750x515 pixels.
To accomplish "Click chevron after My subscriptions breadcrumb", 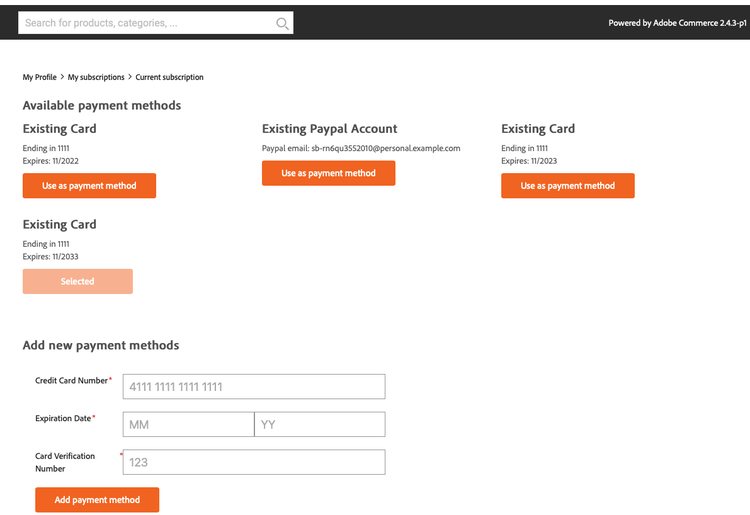I will click(130, 77).
